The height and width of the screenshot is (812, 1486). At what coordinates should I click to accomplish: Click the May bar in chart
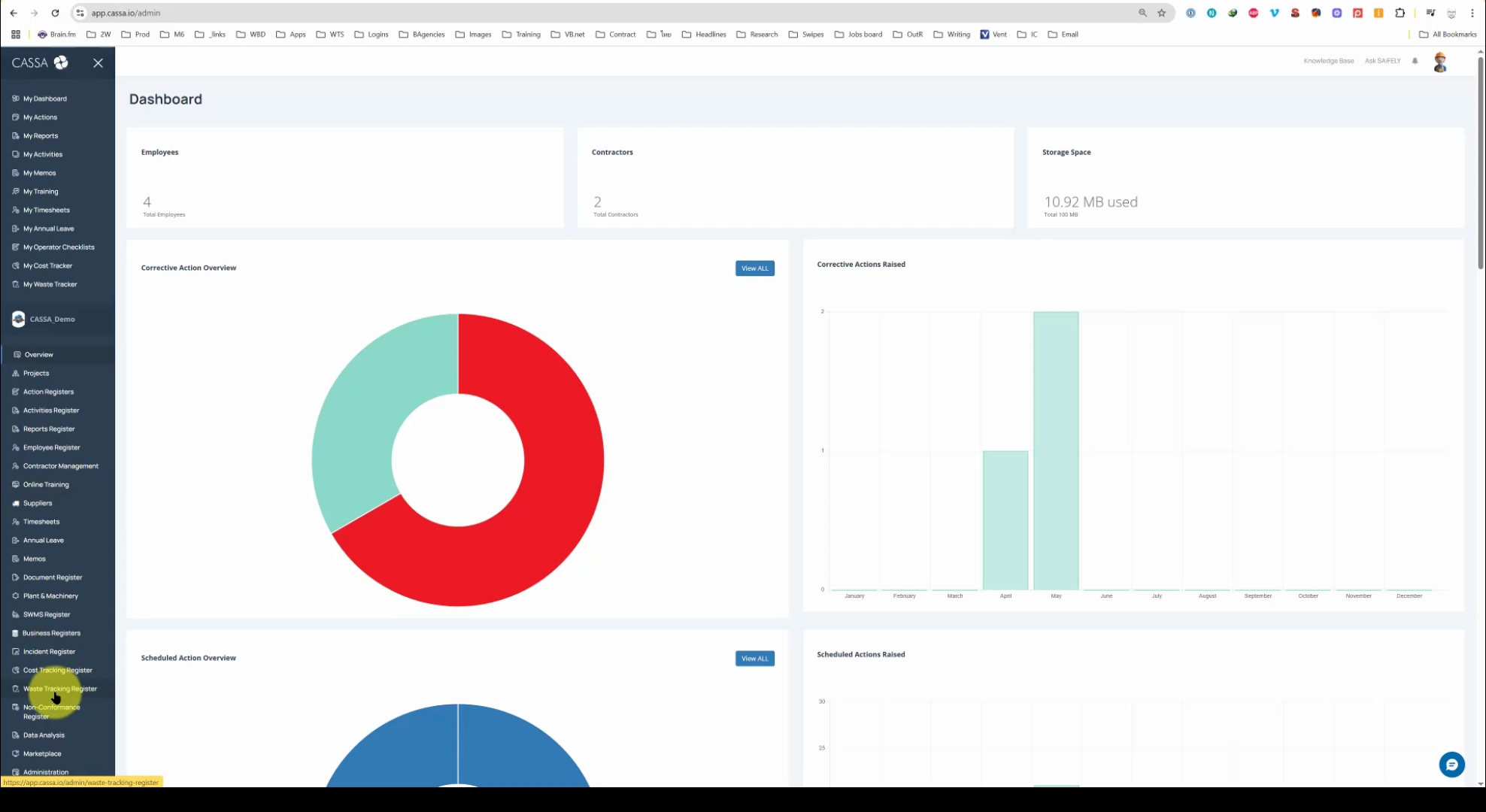tap(1056, 451)
